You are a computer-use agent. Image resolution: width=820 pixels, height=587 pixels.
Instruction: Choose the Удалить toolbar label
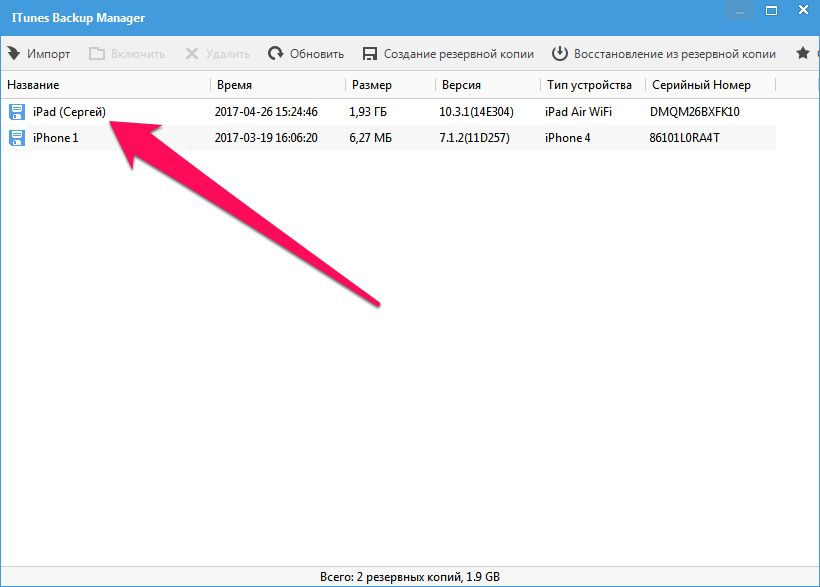tap(228, 54)
